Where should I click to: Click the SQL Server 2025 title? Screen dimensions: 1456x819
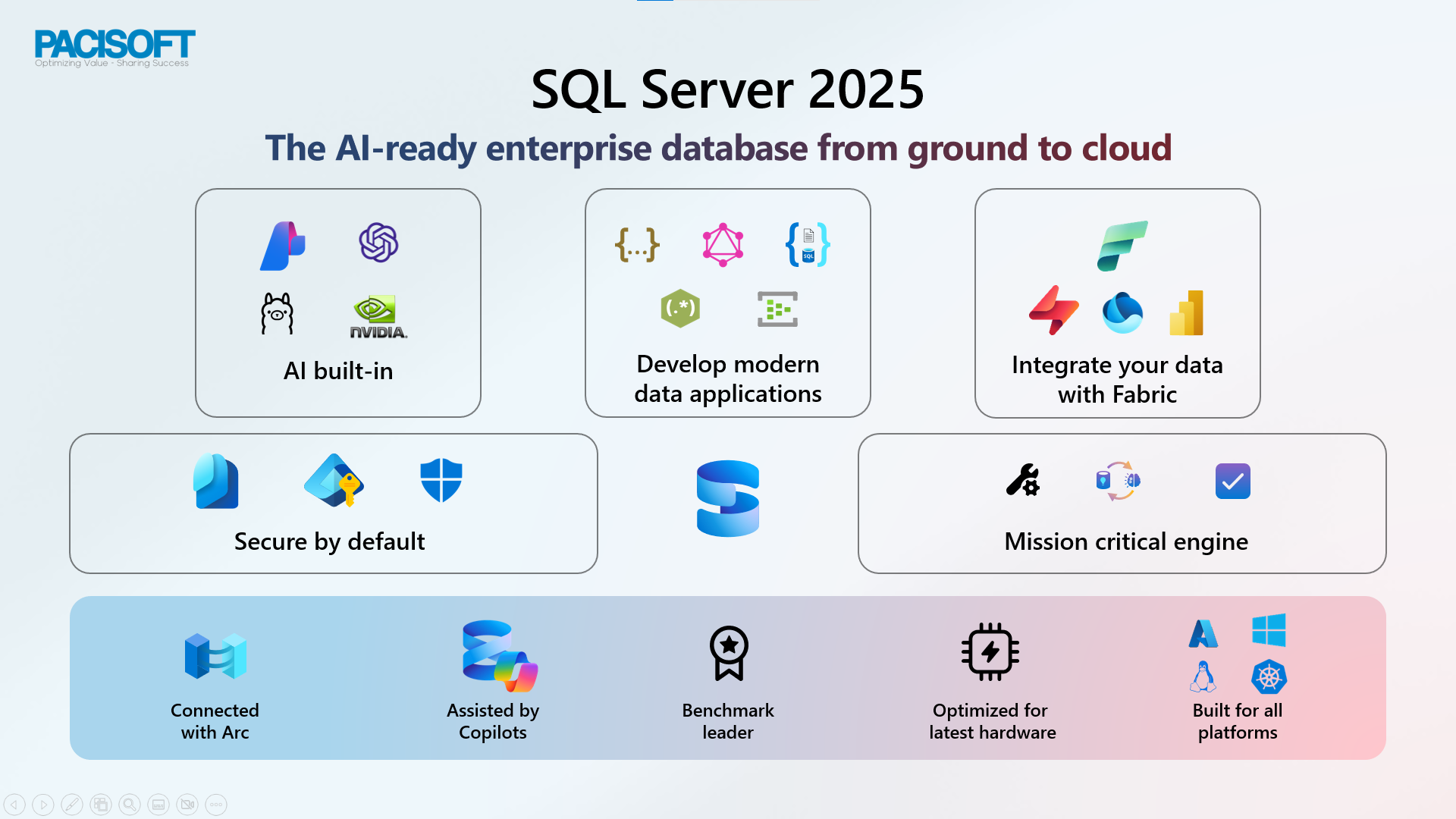tap(728, 89)
